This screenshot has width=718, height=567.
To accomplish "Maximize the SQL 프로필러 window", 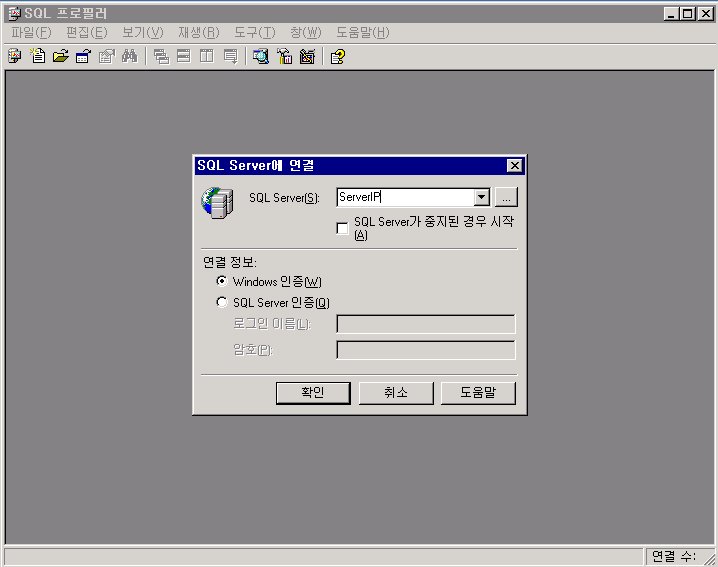I will pos(687,14).
